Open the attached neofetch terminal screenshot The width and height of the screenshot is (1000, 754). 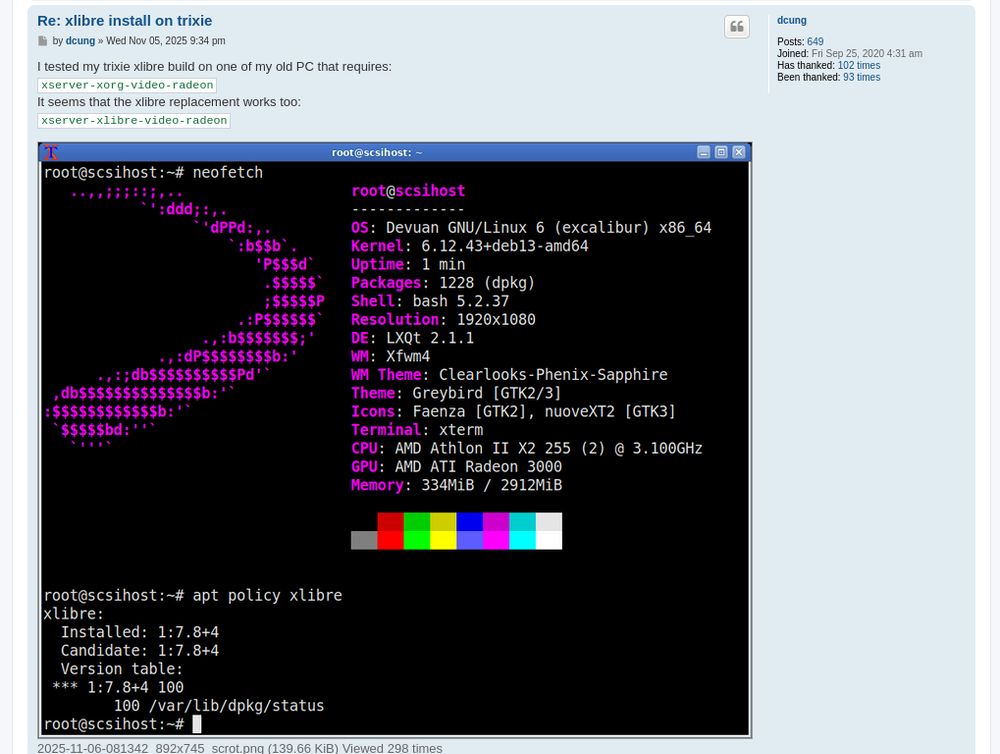(395, 440)
